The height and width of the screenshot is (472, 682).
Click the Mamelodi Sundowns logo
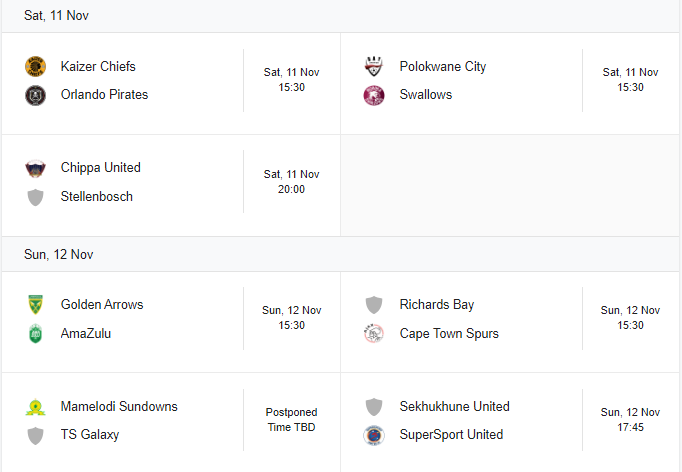(x=35, y=407)
